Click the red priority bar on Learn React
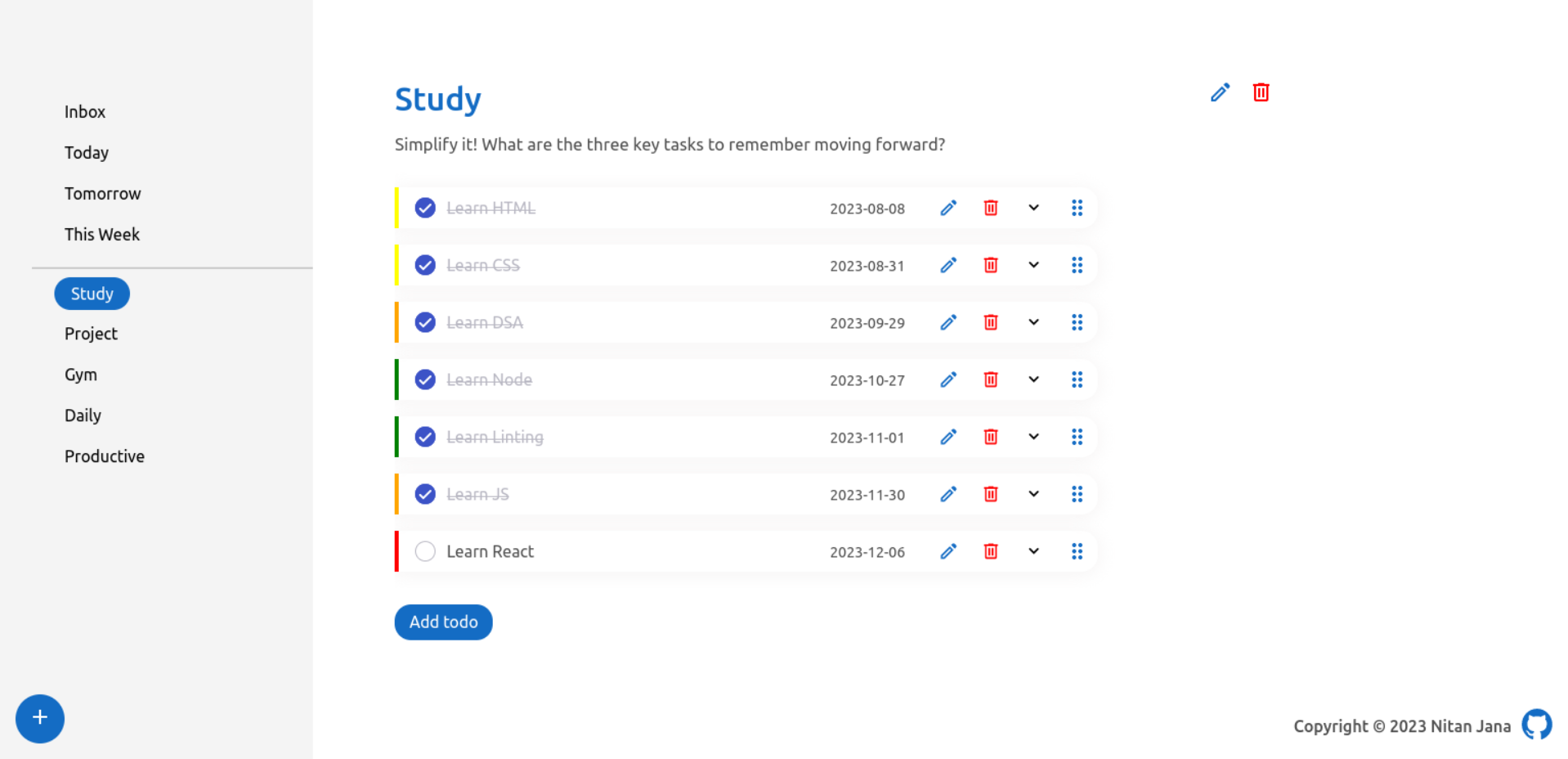 coord(396,551)
